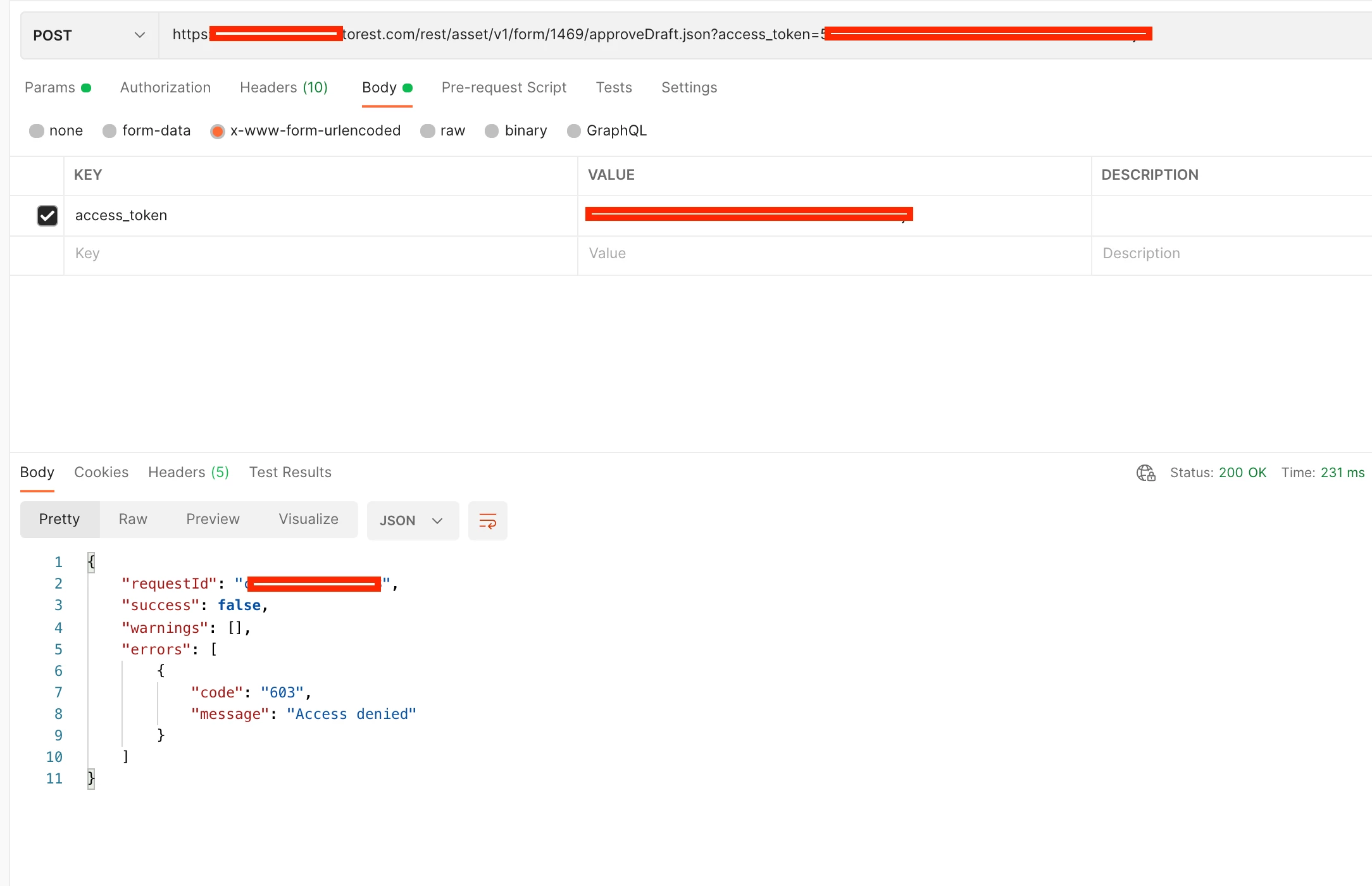The image size is (1372, 886).
Task: Switch to the Authorization tab
Action: tap(165, 87)
